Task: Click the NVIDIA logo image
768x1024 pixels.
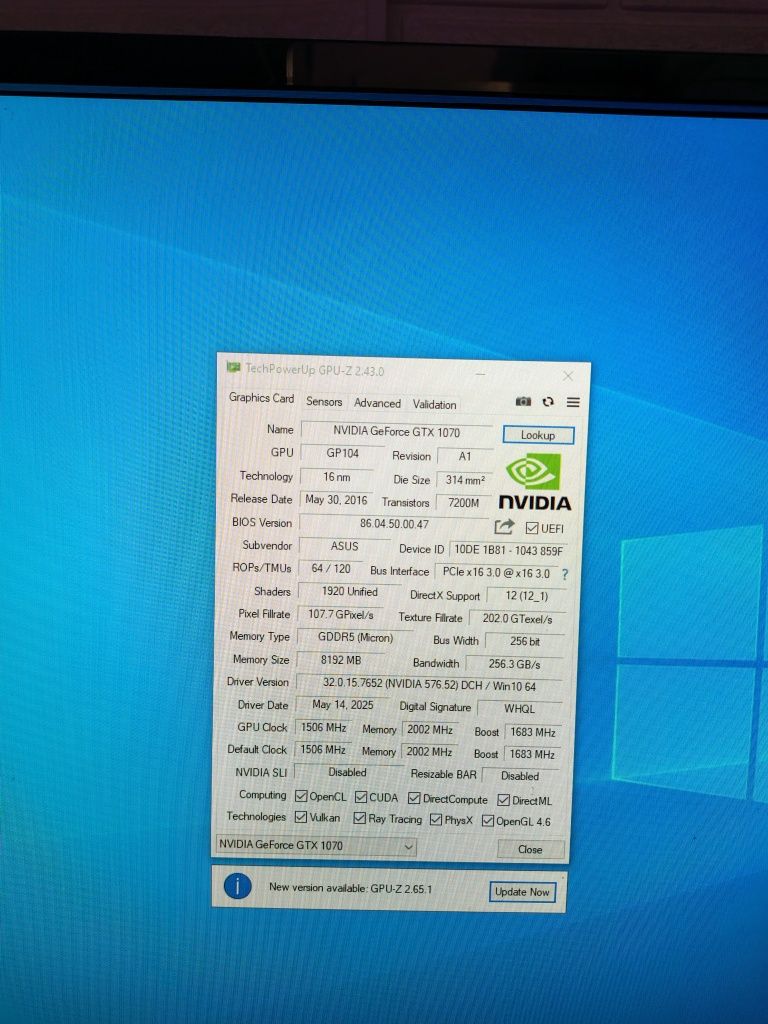Action: (534, 482)
